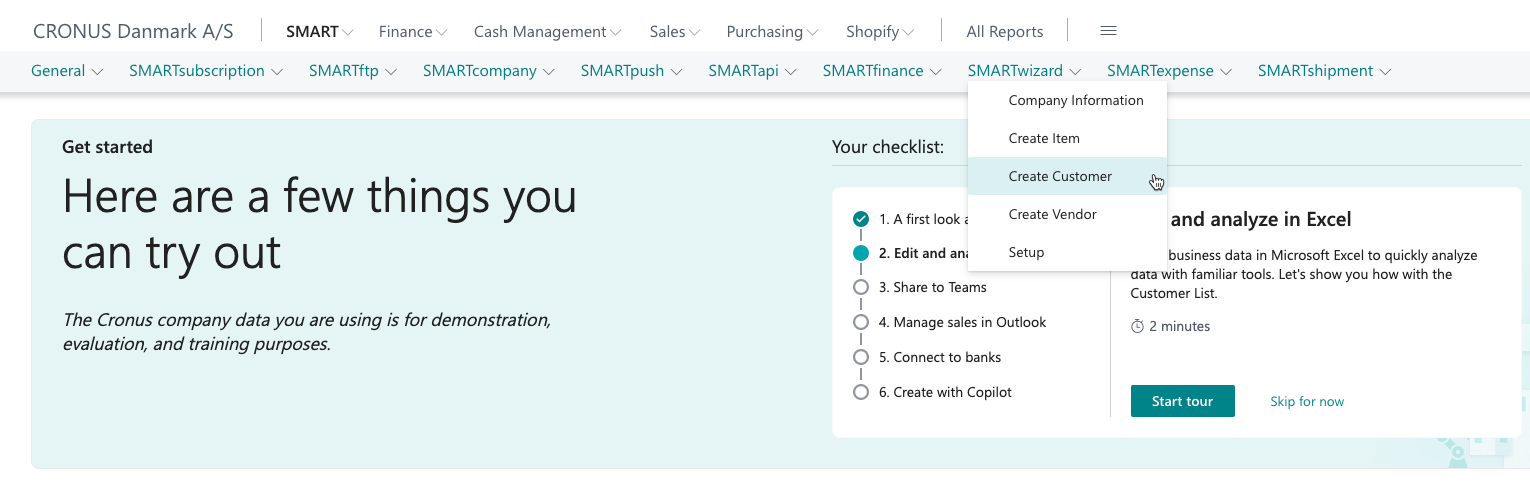Image resolution: width=1530 pixels, height=497 pixels.
Task: Click Create Item in the dropdown list
Action: pos(1044,138)
